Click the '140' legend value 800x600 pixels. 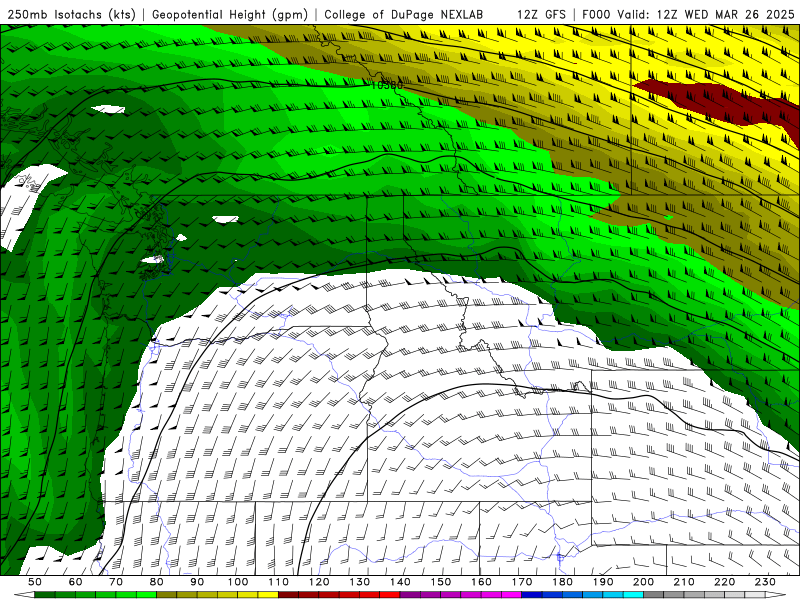[400, 582]
